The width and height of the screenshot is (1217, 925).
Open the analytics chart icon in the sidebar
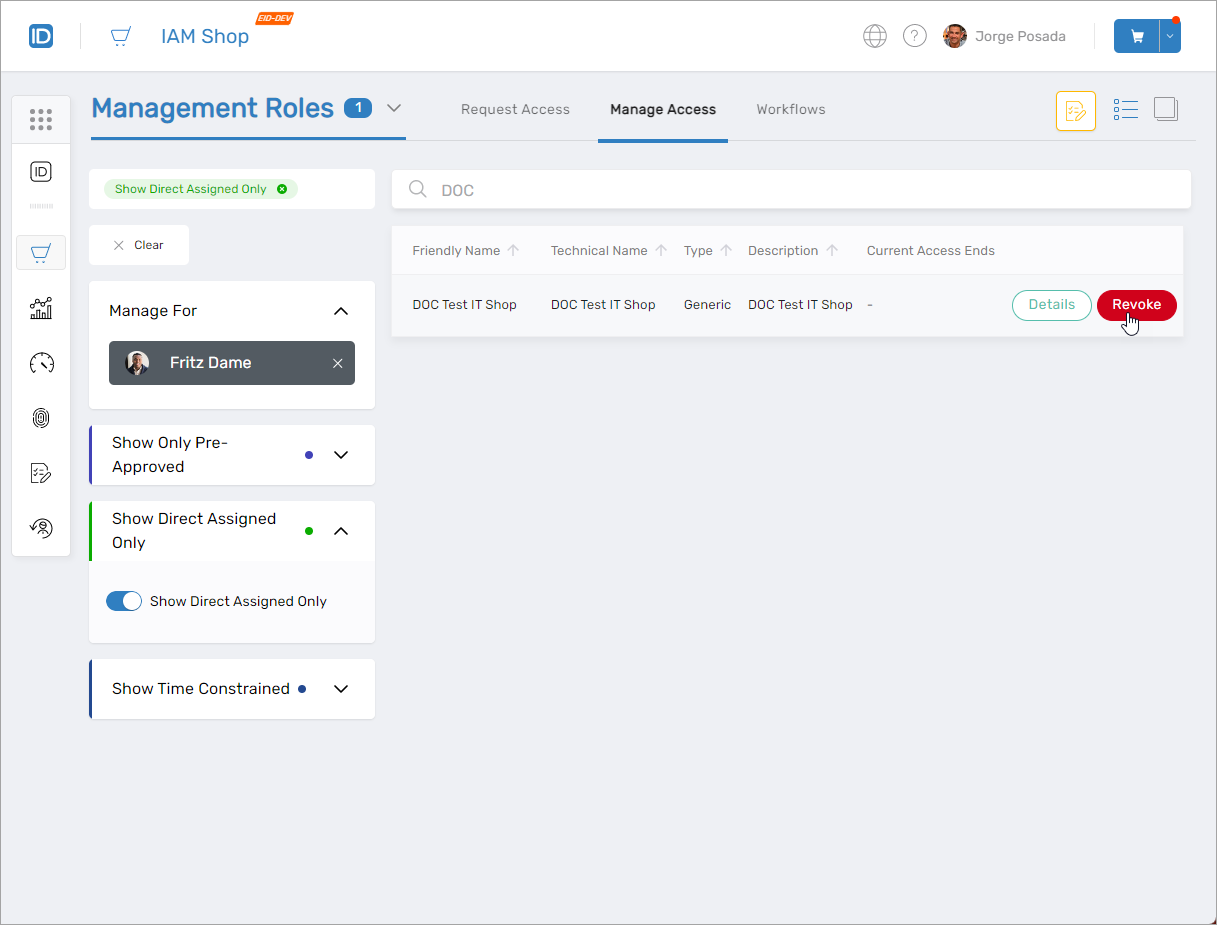click(x=41, y=308)
